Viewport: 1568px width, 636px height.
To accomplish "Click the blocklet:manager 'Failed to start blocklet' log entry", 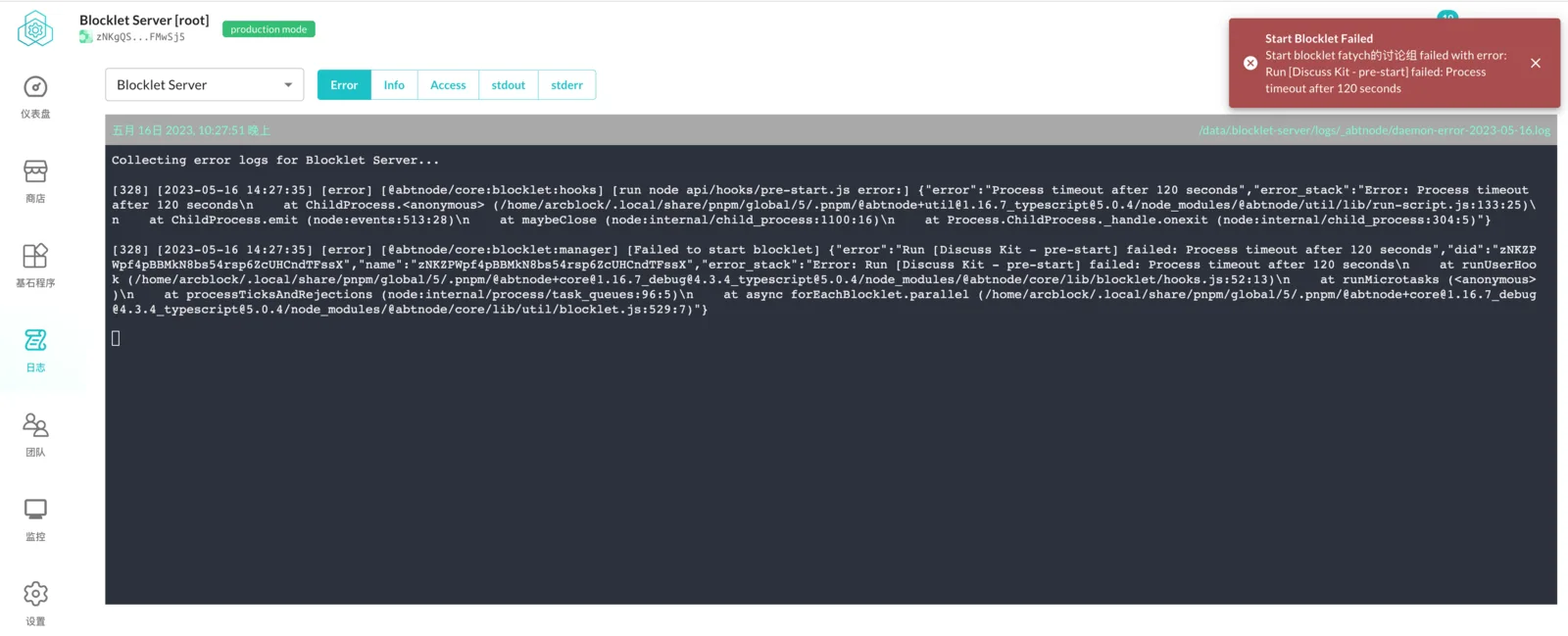I will click(x=824, y=279).
